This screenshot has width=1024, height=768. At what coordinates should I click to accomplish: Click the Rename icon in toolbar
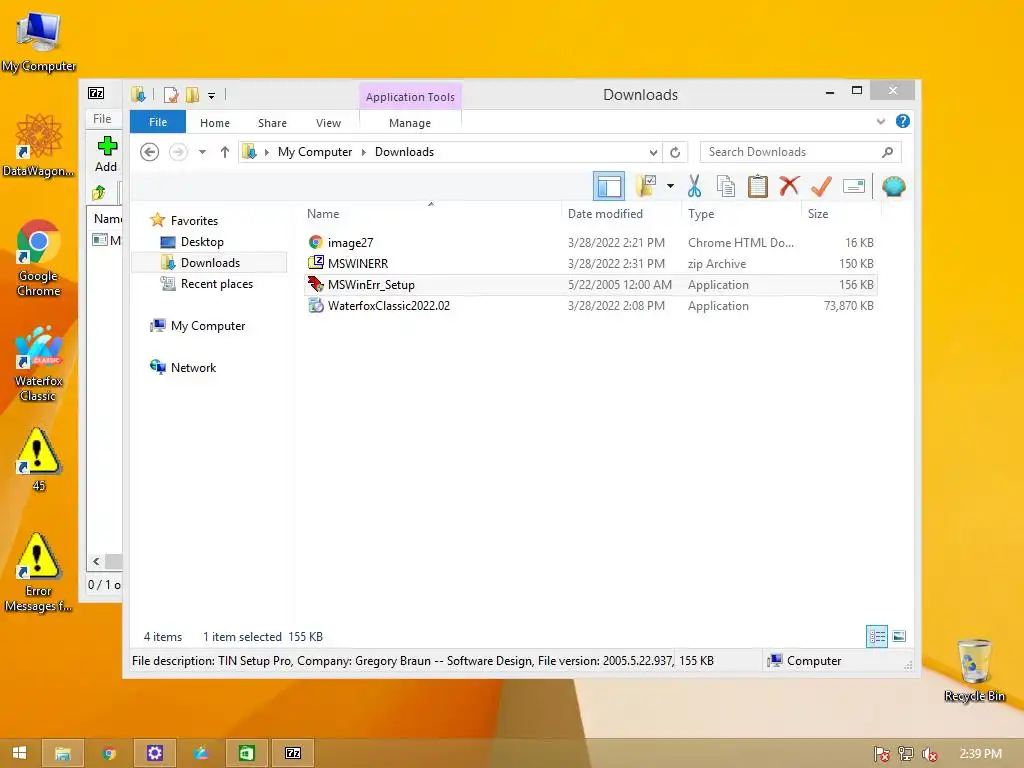click(854, 187)
